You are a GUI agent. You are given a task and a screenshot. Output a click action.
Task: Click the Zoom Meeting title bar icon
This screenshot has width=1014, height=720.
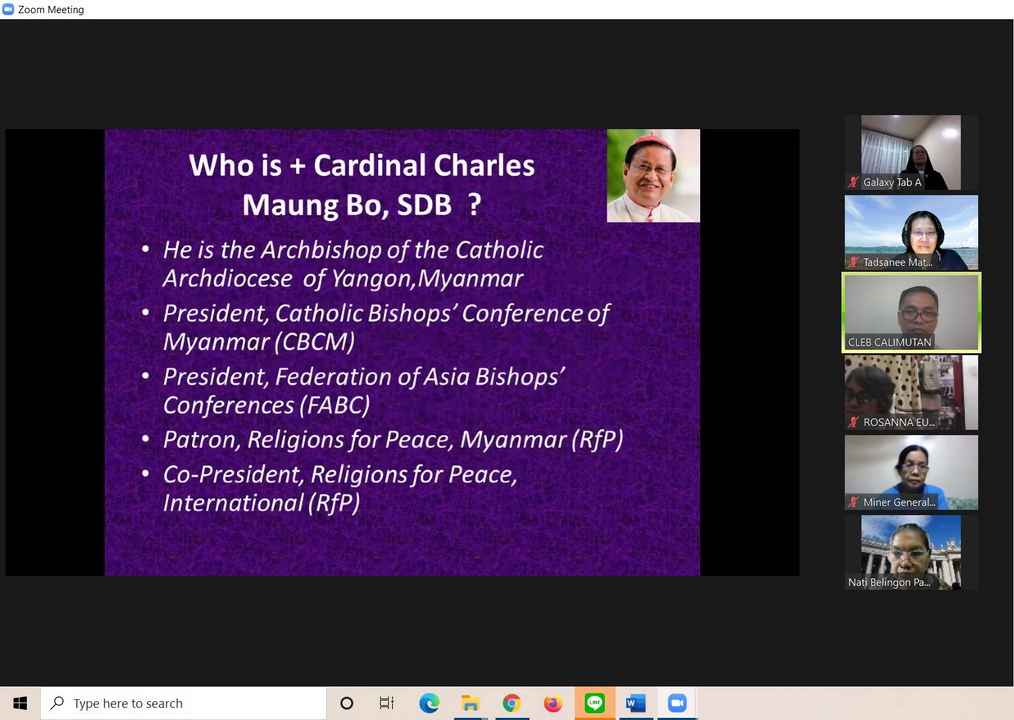(8, 9)
